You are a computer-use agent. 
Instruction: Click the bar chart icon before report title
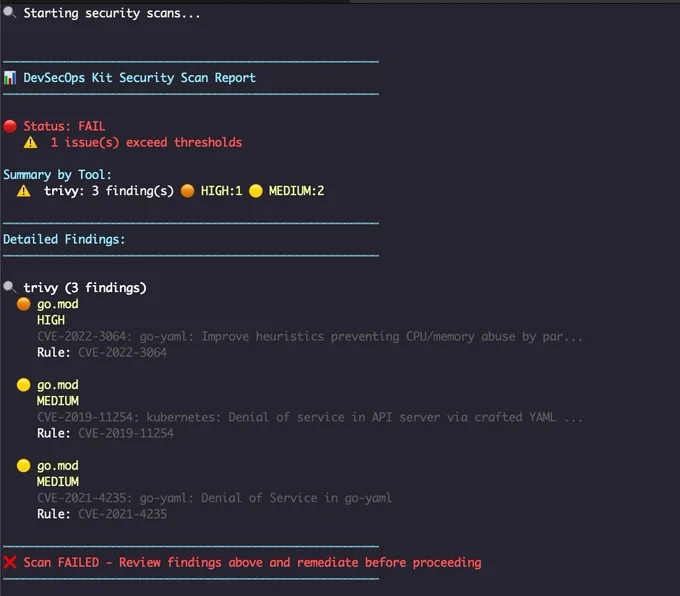pyautogui.click(x=10, y=78)
